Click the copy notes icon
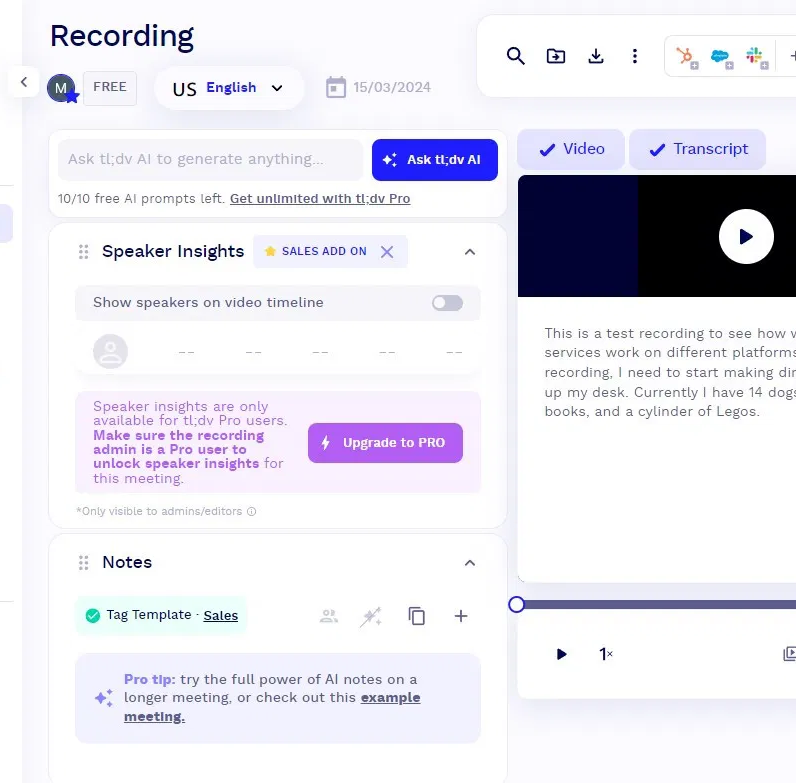The width and height of the screenshot is (796, 783). [x=417, y=616]
